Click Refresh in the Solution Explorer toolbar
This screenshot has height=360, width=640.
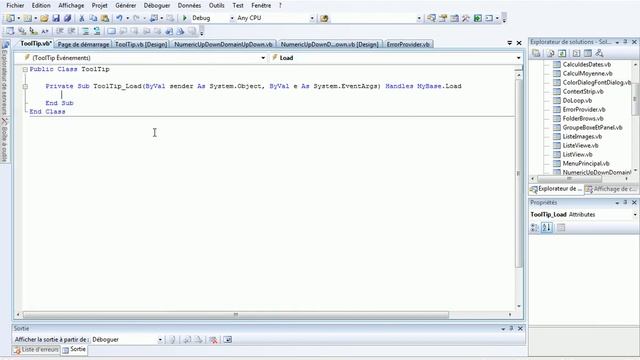562,53
